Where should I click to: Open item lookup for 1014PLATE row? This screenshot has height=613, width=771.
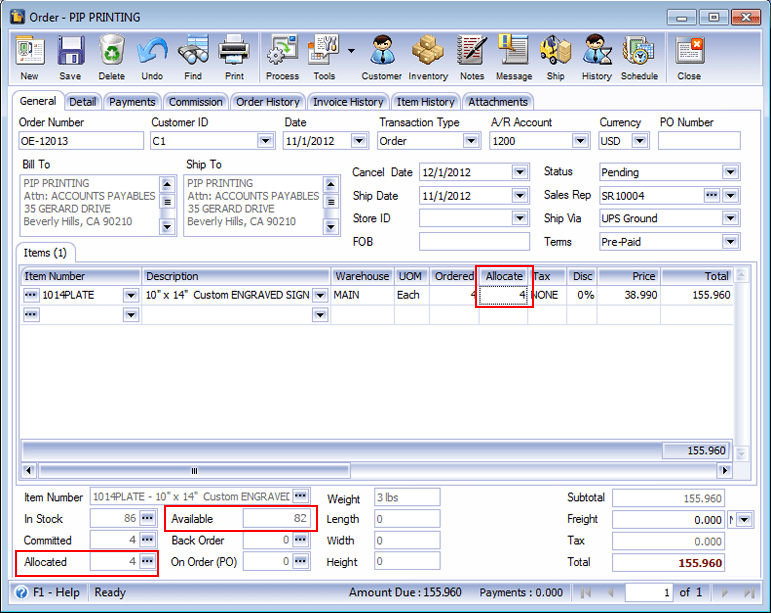pos(30,295)
